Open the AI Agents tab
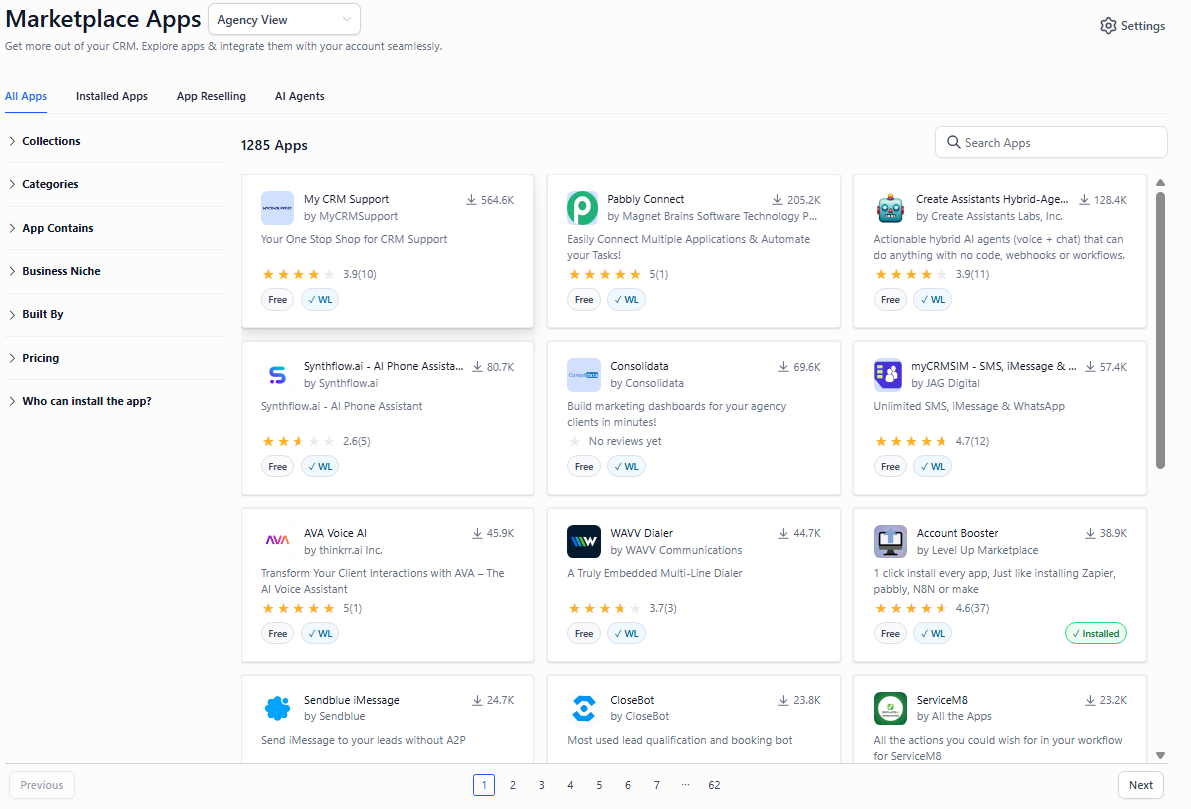 [299, 96]
